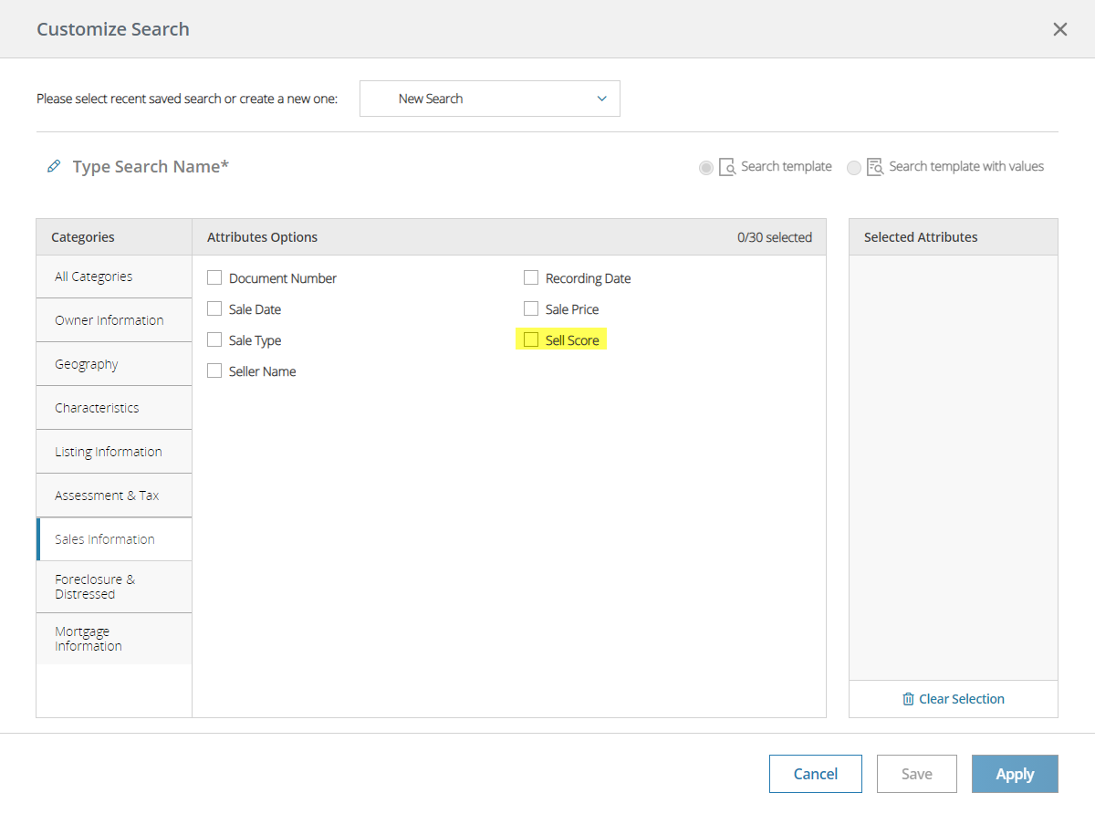Close the Customize Search dialog
Screen dimensions: 1095x814
tap(1060, 28)
